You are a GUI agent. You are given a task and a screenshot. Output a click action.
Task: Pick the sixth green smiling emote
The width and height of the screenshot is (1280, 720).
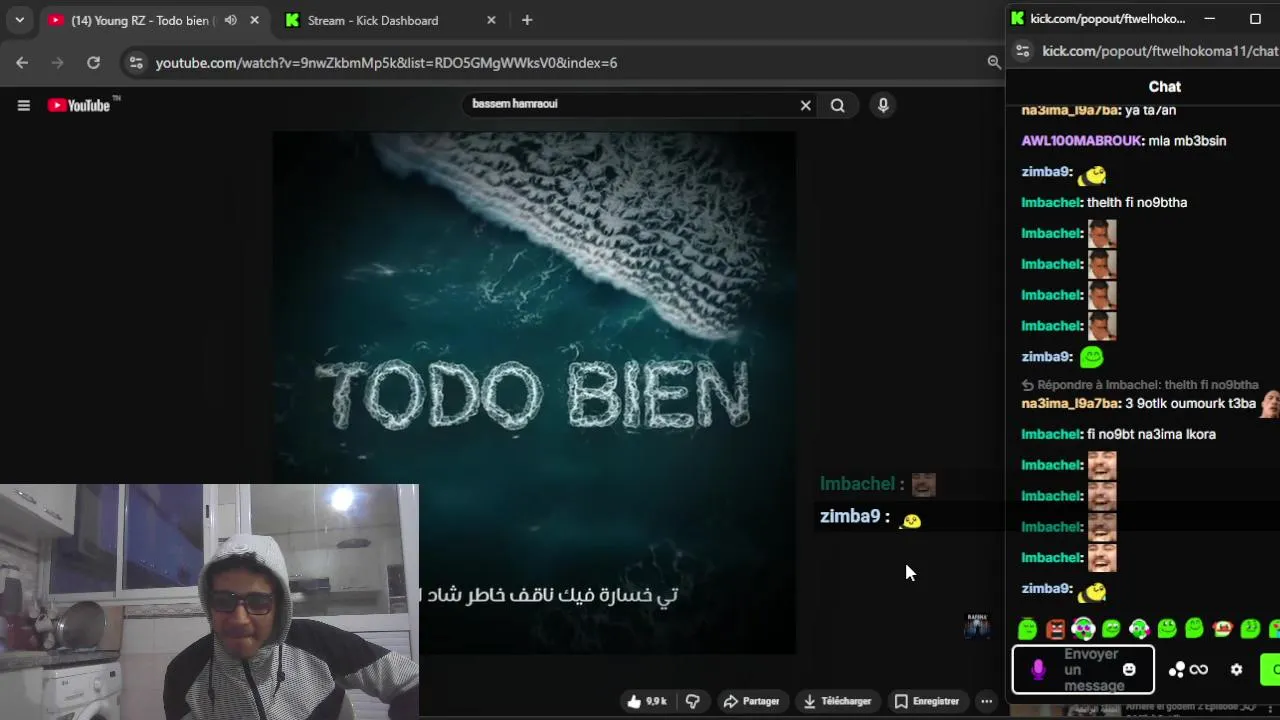click(x=1167, y=629)
